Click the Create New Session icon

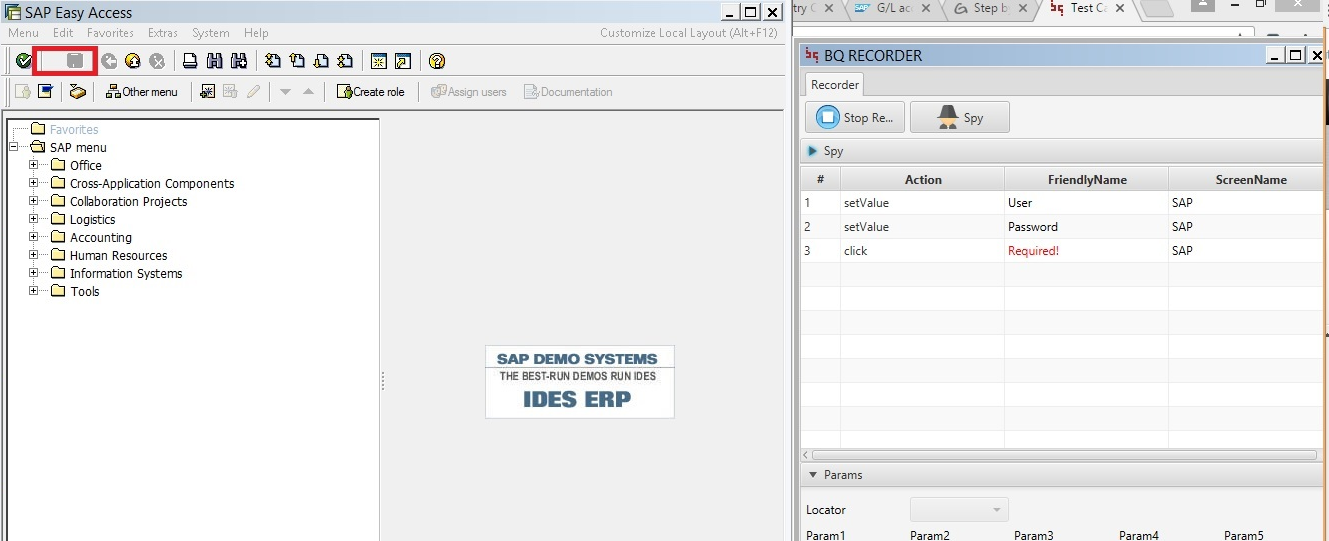pyautogui.click(x=379, y=61)
